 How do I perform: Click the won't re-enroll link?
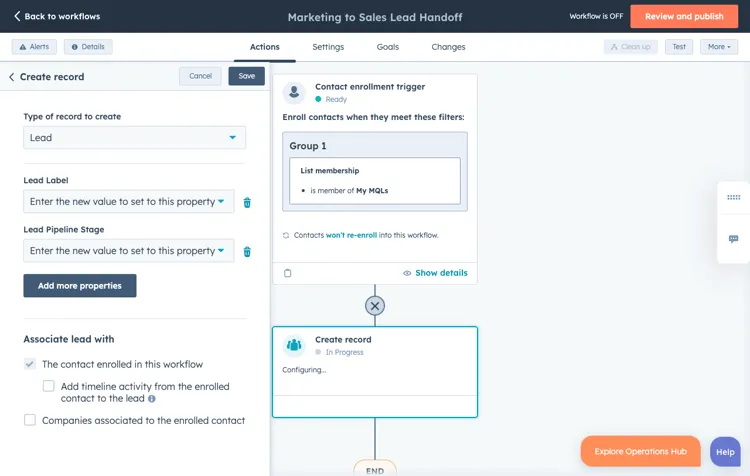pyautogui.click(x=351, y=235)
